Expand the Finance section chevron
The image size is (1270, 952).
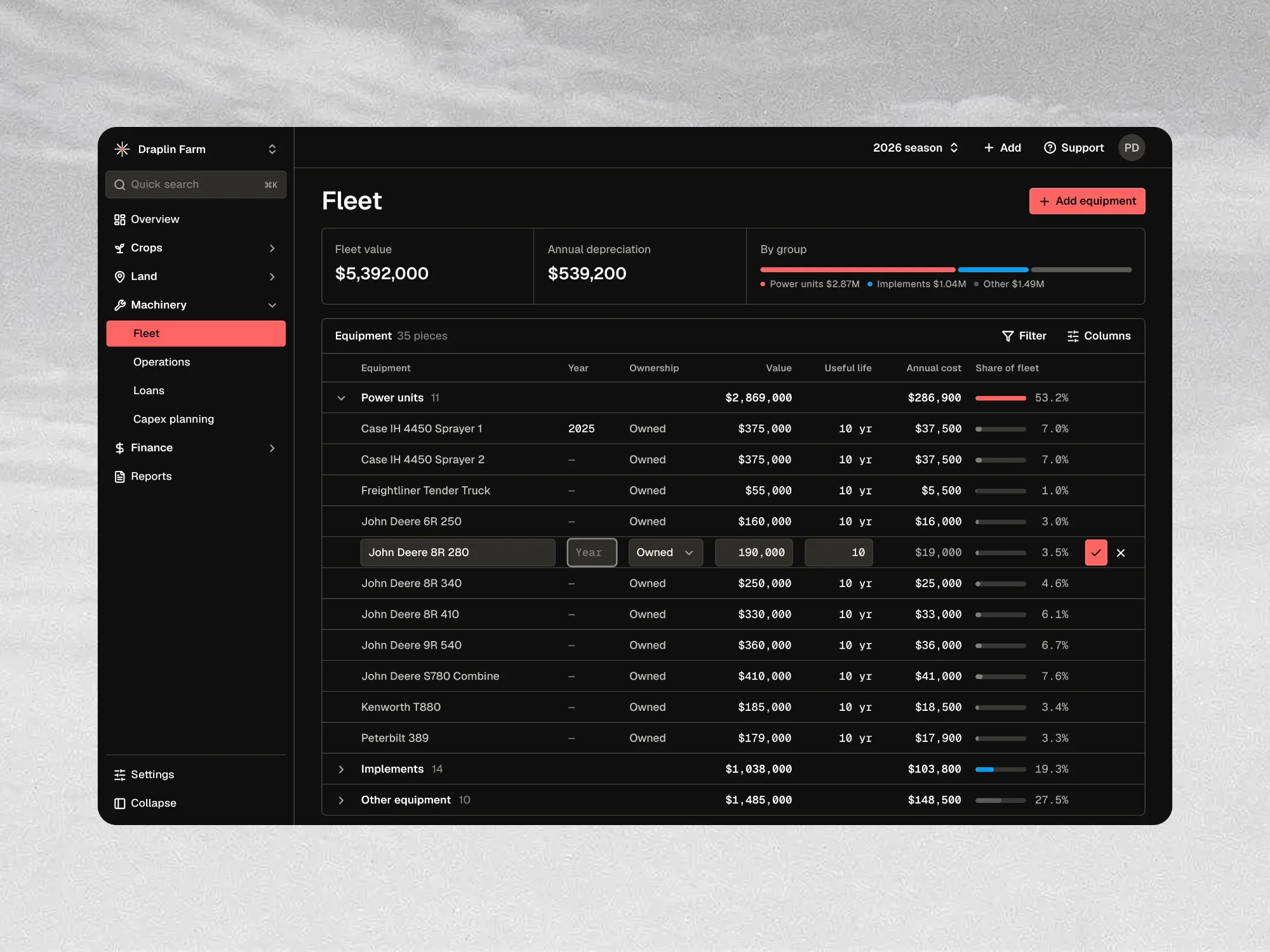point(272,448)
